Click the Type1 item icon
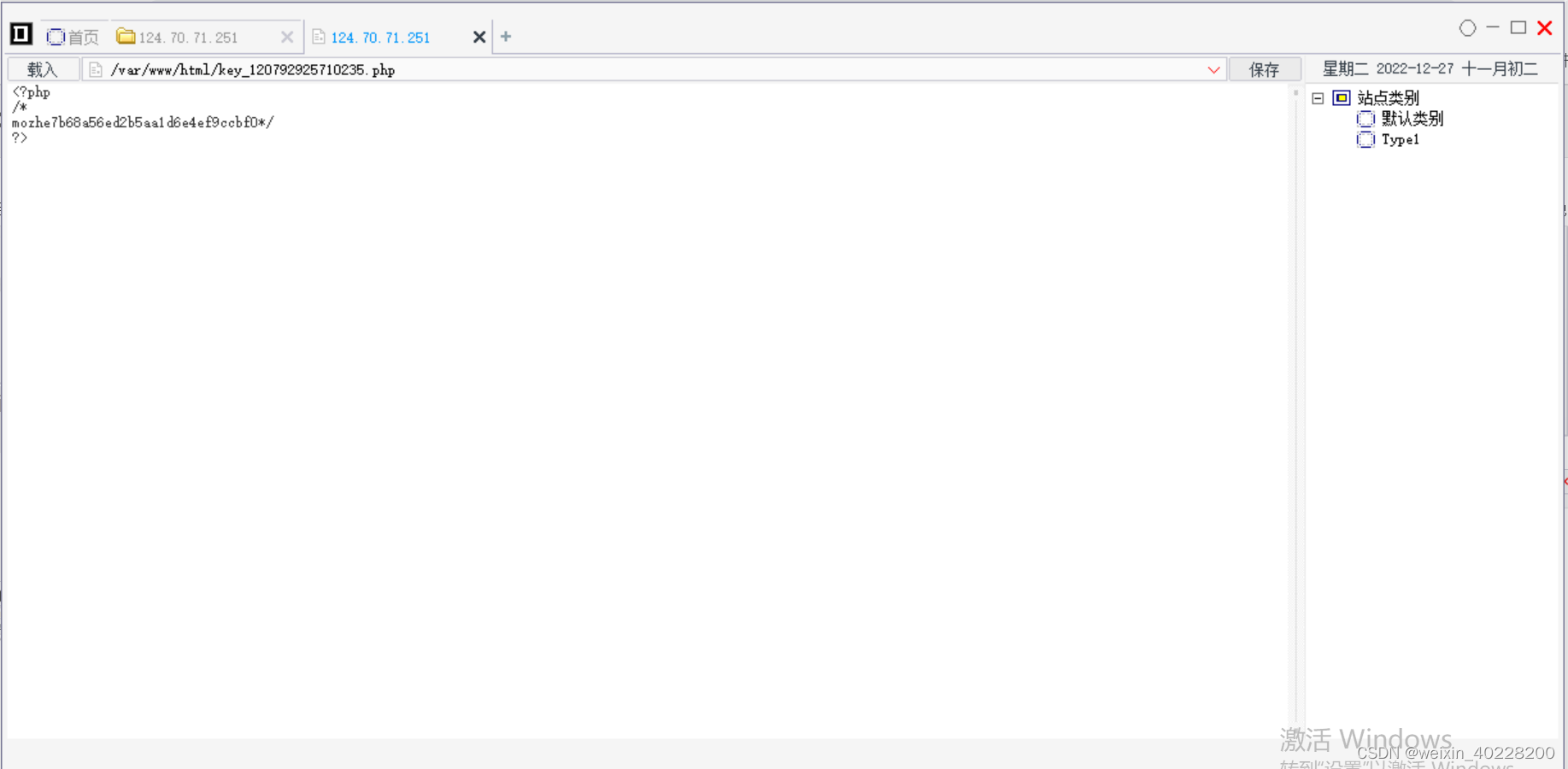1568x769 pixels. [1365, 139]
